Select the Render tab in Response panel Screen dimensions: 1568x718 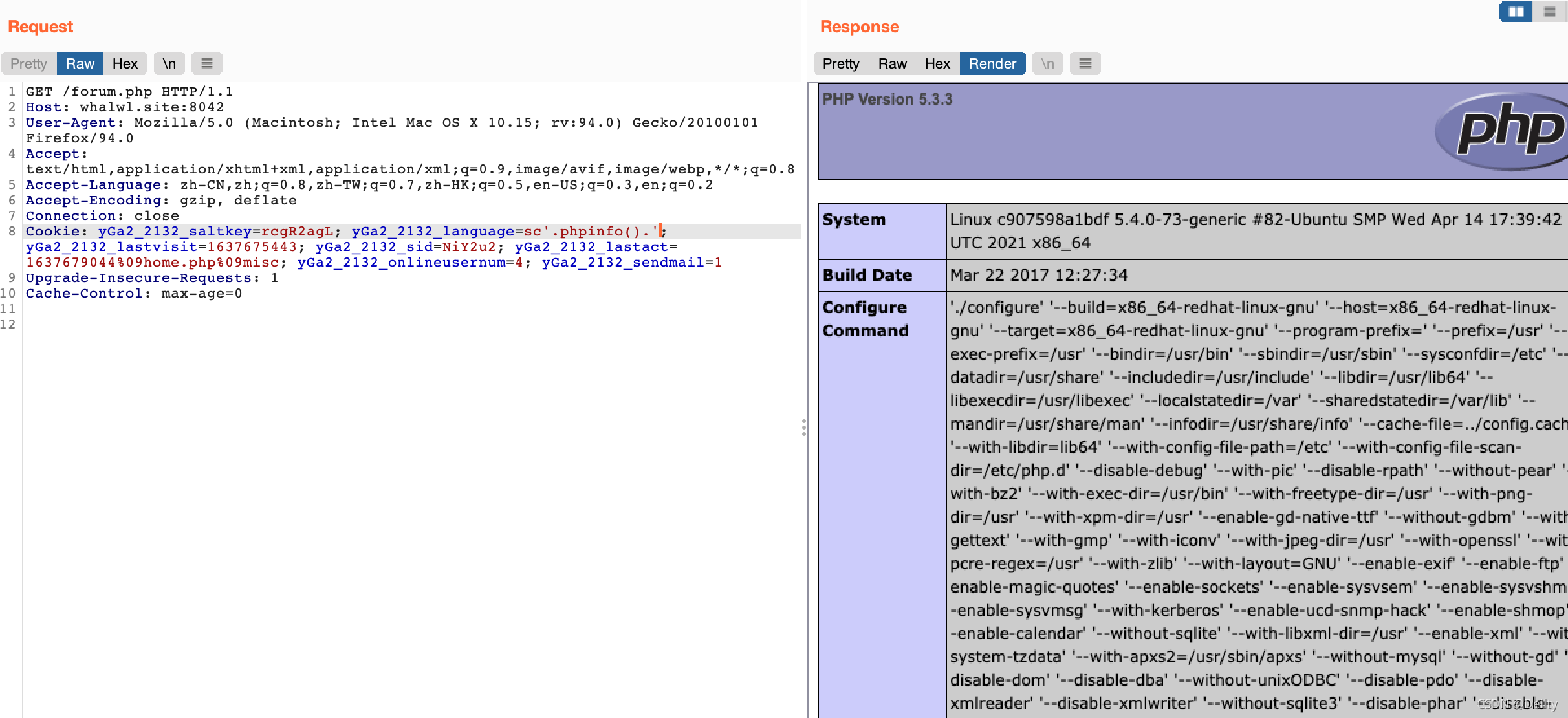click(992, 63)
